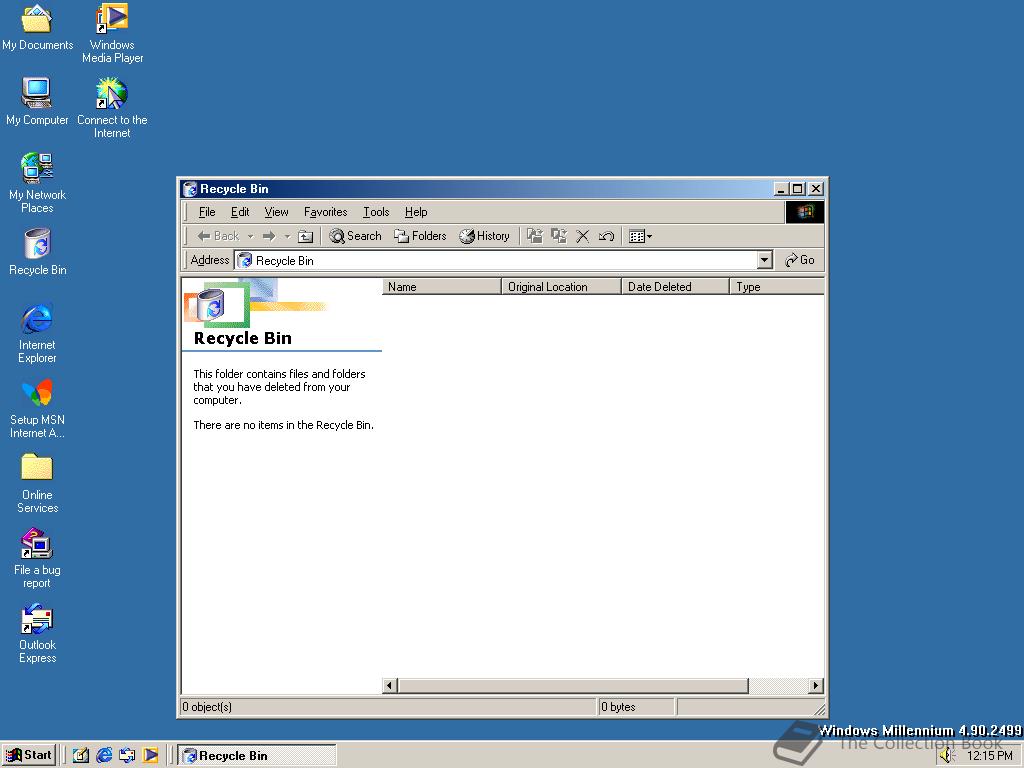
Task: Click the horizontal scrollbar left arrow
Action: point(390,685)
